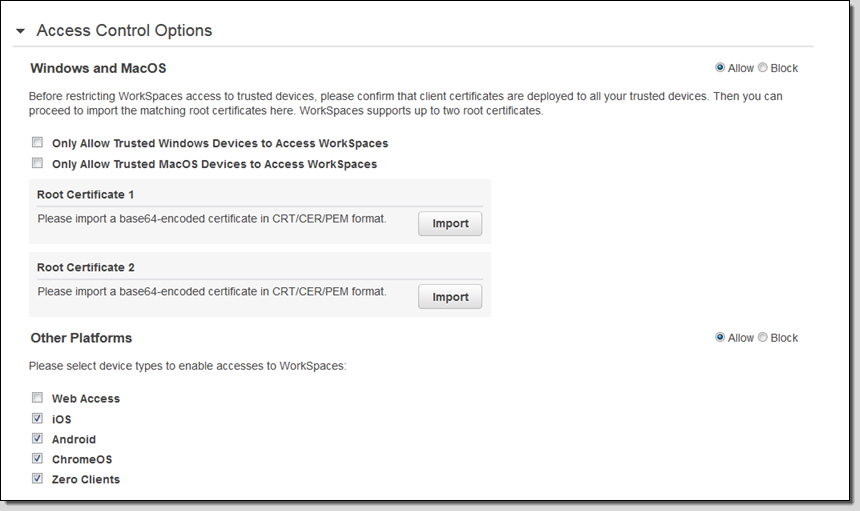Click Import for Root Certificate 1
The image size is (860, 511).
(449, 223)
